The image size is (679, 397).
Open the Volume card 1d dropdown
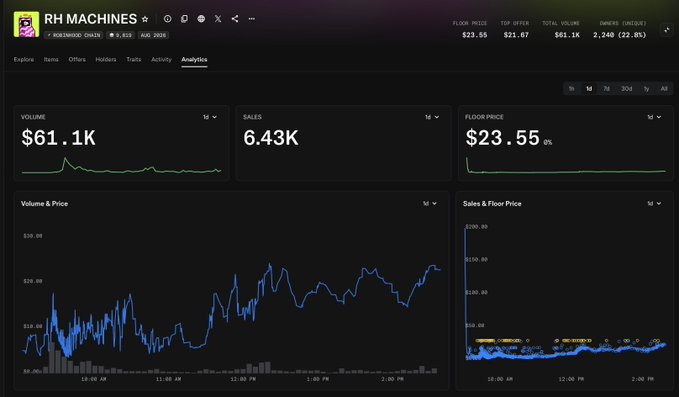(210, 117)
